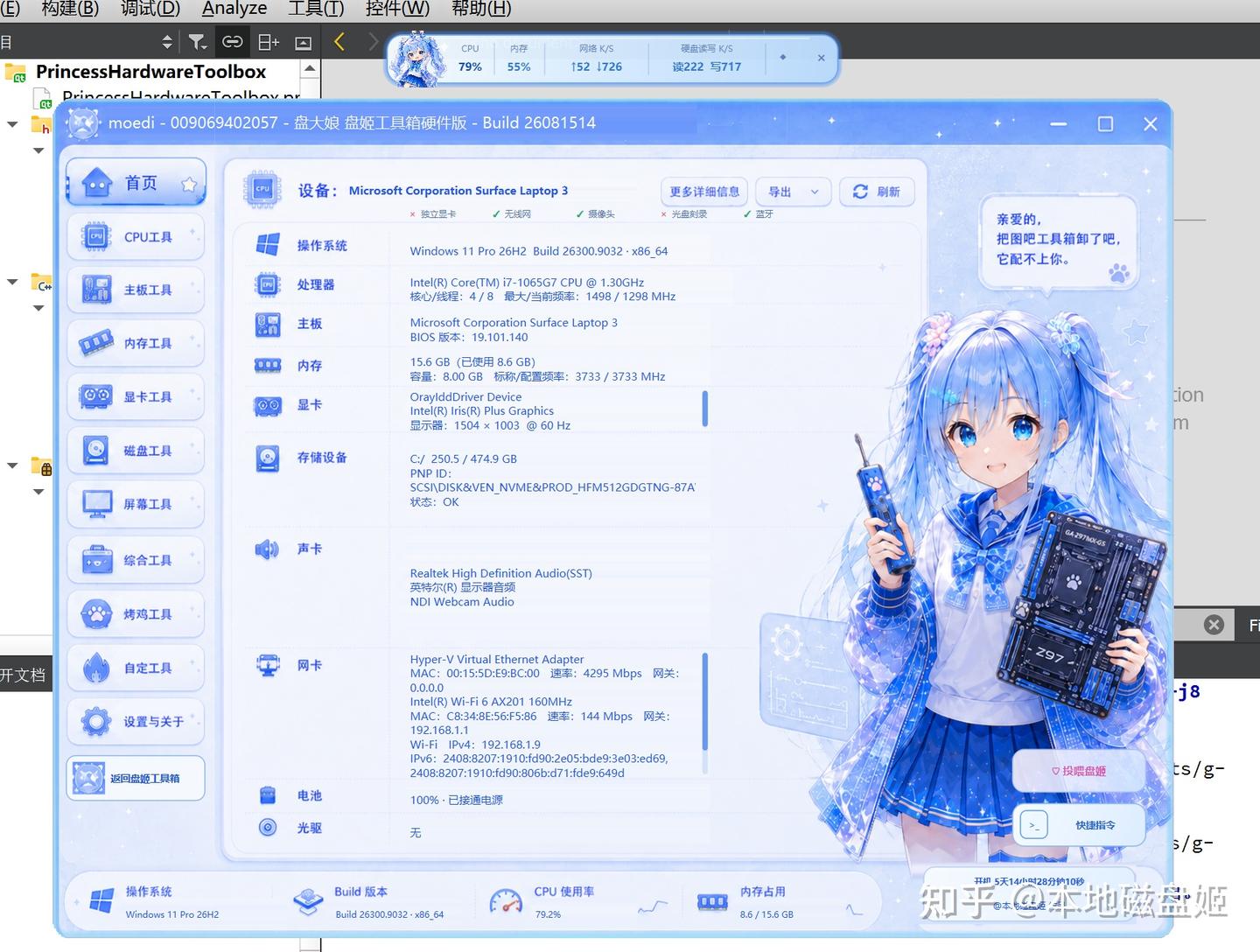Click 返回盘姬工具箱 button
This screenshot has width=1260, height=952.
(x=136, y=778)
